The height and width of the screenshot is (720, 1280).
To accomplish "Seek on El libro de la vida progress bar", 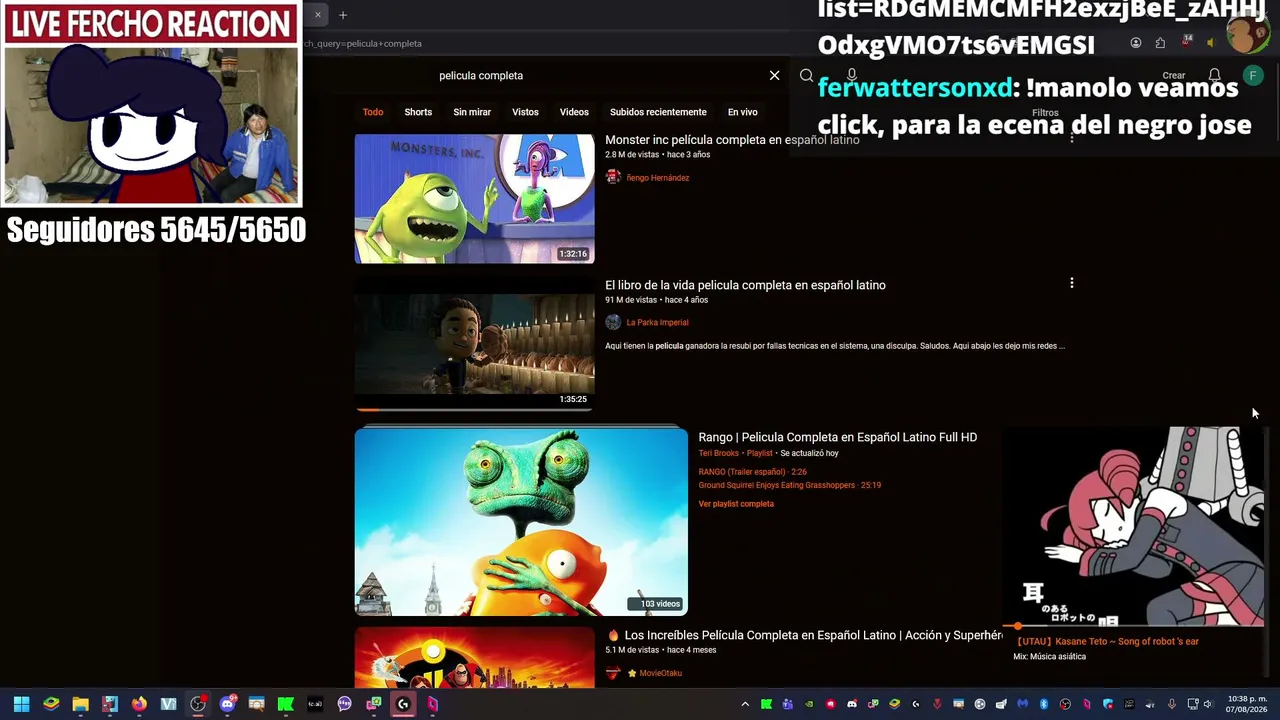I will 474,409.
